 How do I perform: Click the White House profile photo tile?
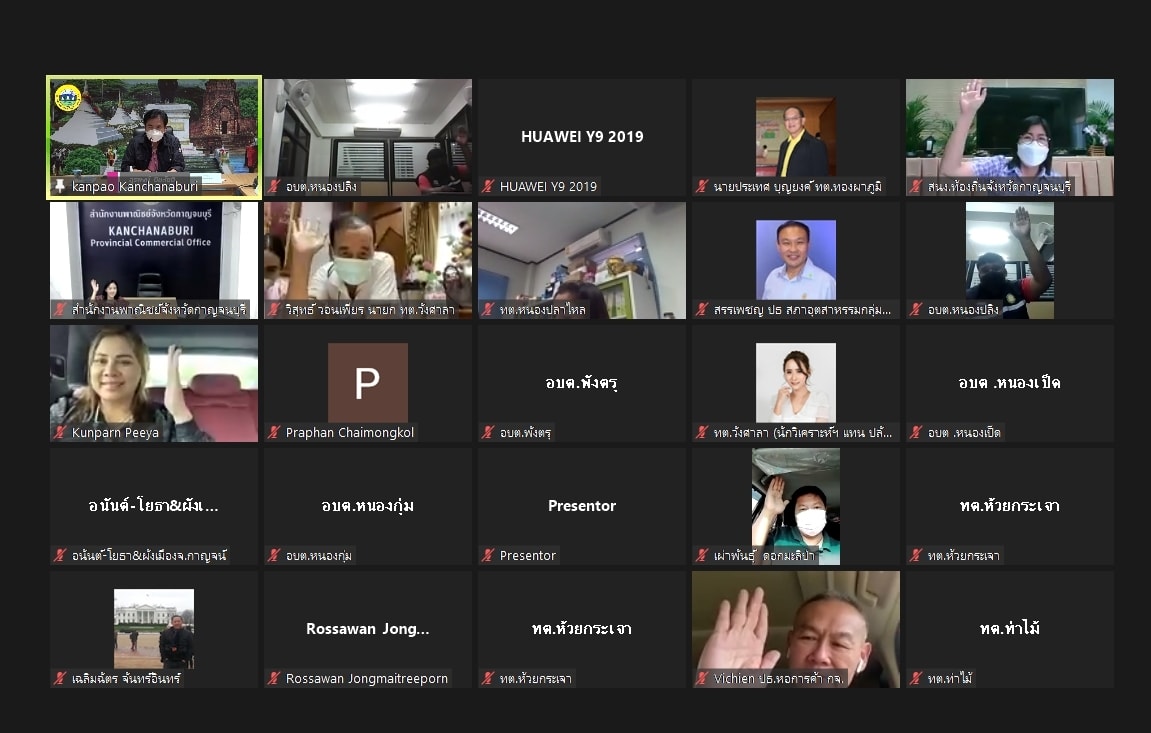[x=154, y=628]
